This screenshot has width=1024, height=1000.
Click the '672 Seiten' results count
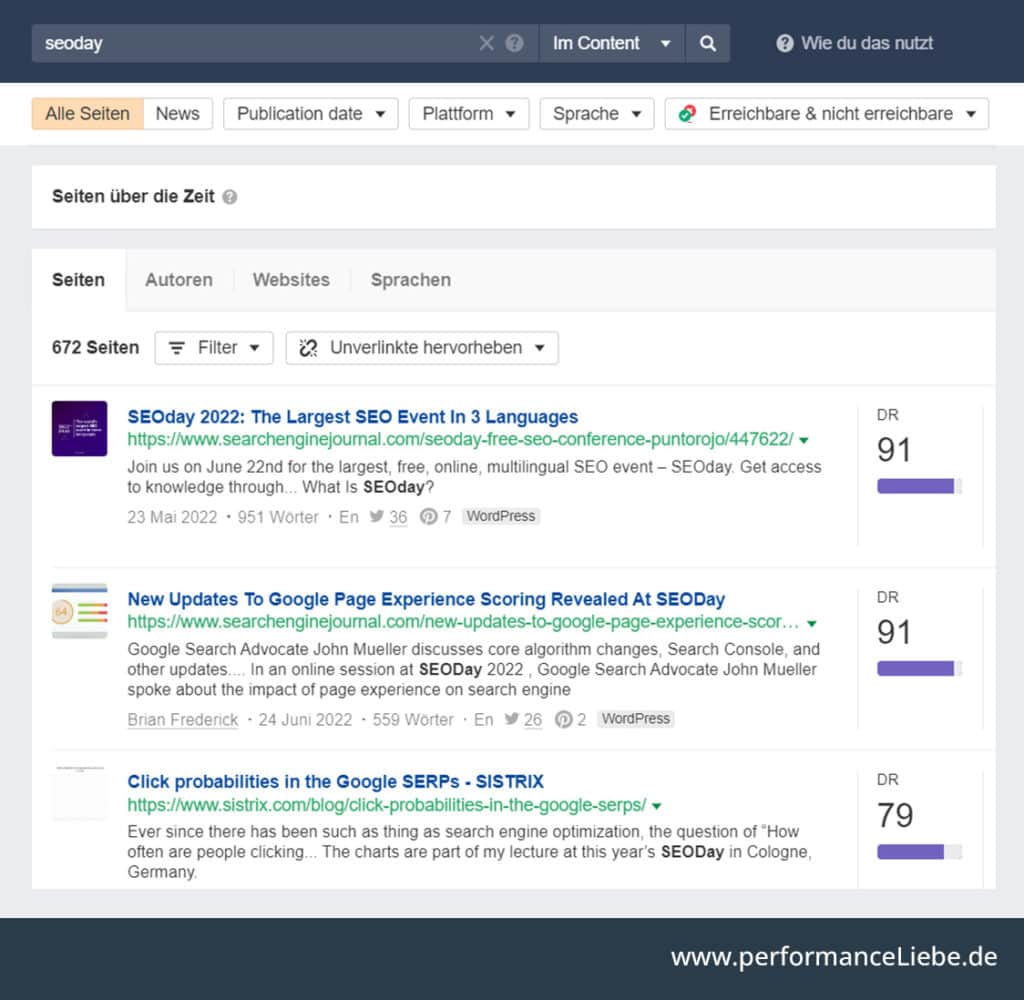(95, 347)
